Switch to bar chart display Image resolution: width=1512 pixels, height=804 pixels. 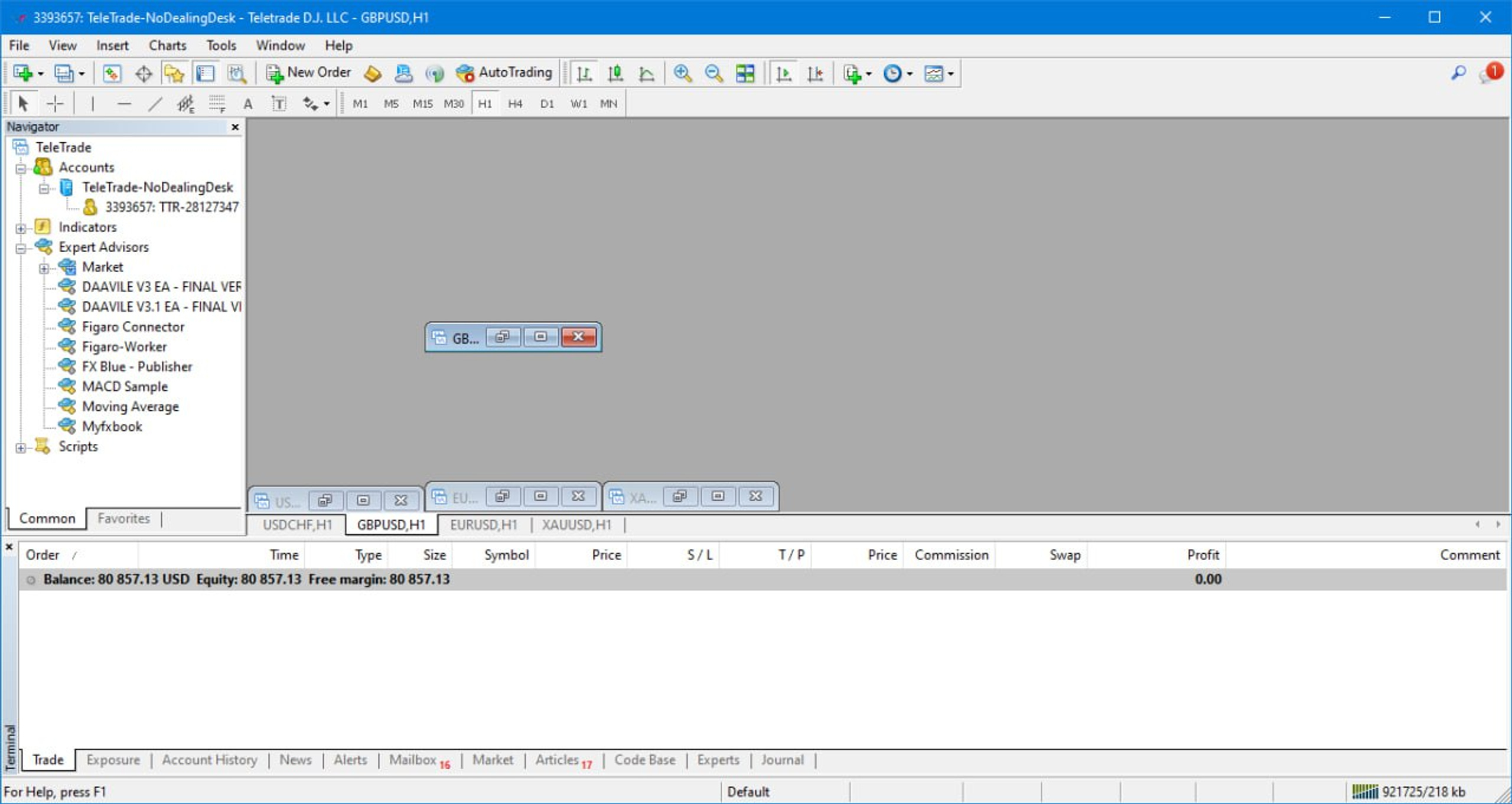(584, 73)
